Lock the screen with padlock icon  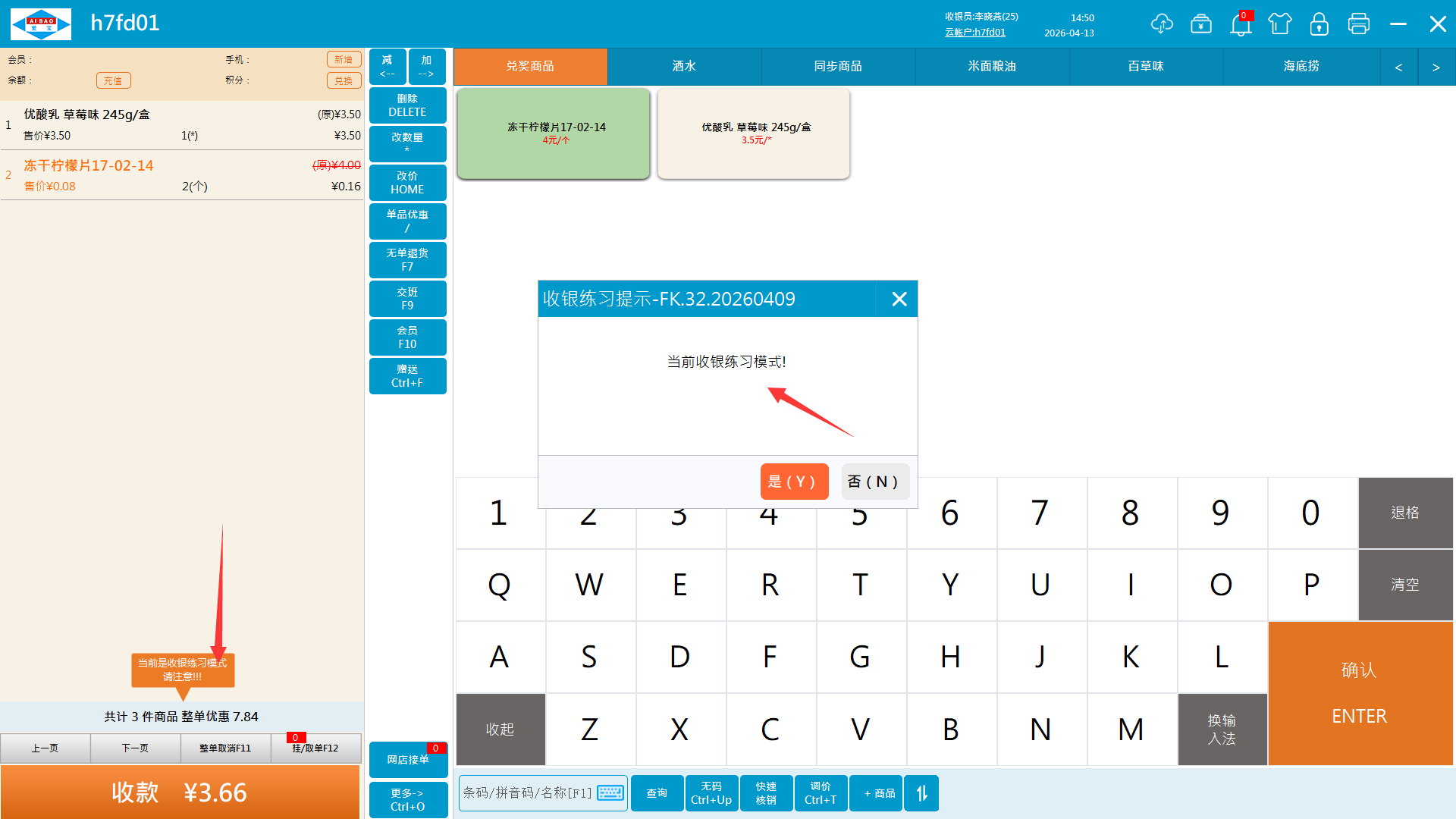tap(1319, 24)
